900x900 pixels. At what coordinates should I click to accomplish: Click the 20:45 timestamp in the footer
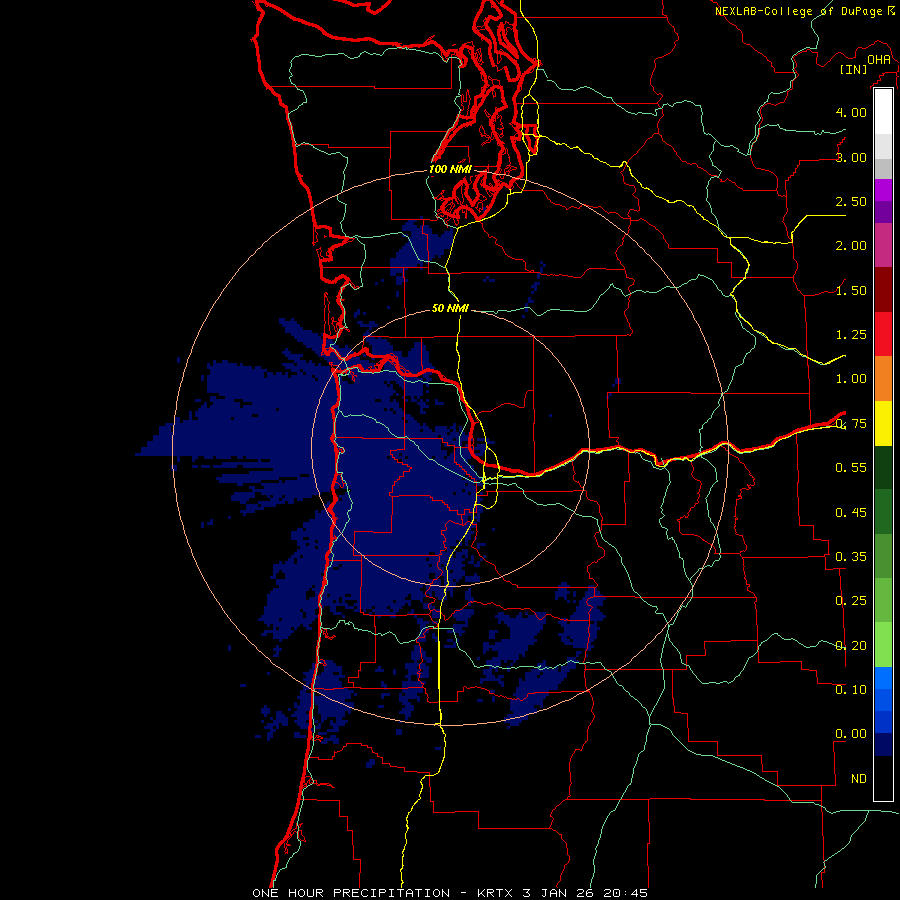[624, 893]
